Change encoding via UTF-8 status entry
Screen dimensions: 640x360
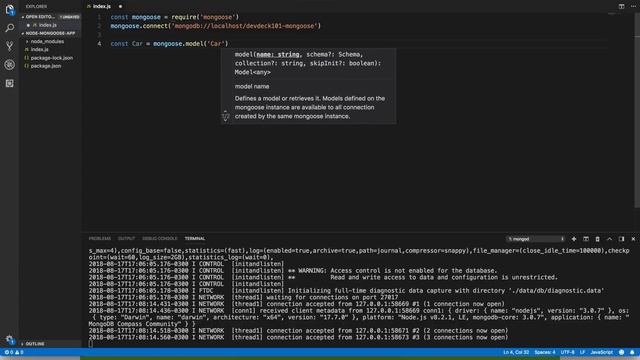pyautogui.click(x=567, y=352)
